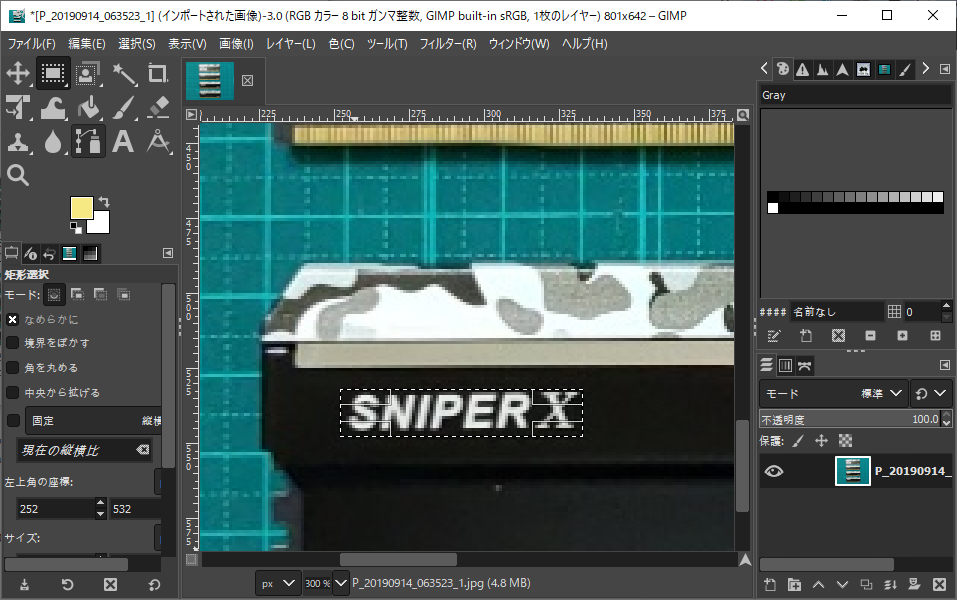Open the px unit dropdown
Image resolution: width=957 pixels, height=600 pixels.
coord(278,584)
